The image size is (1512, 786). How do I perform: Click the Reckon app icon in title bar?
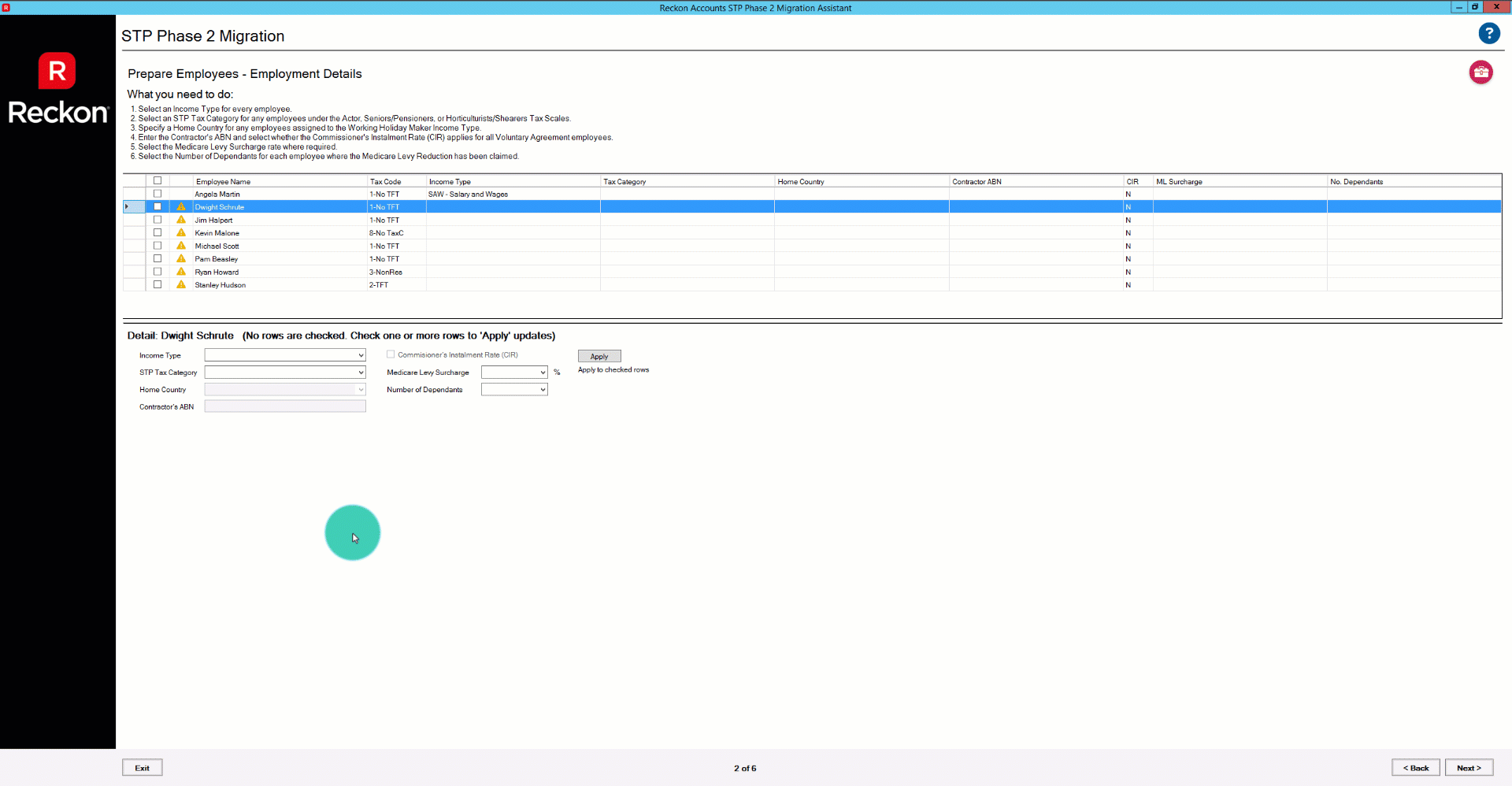point(6,7)
